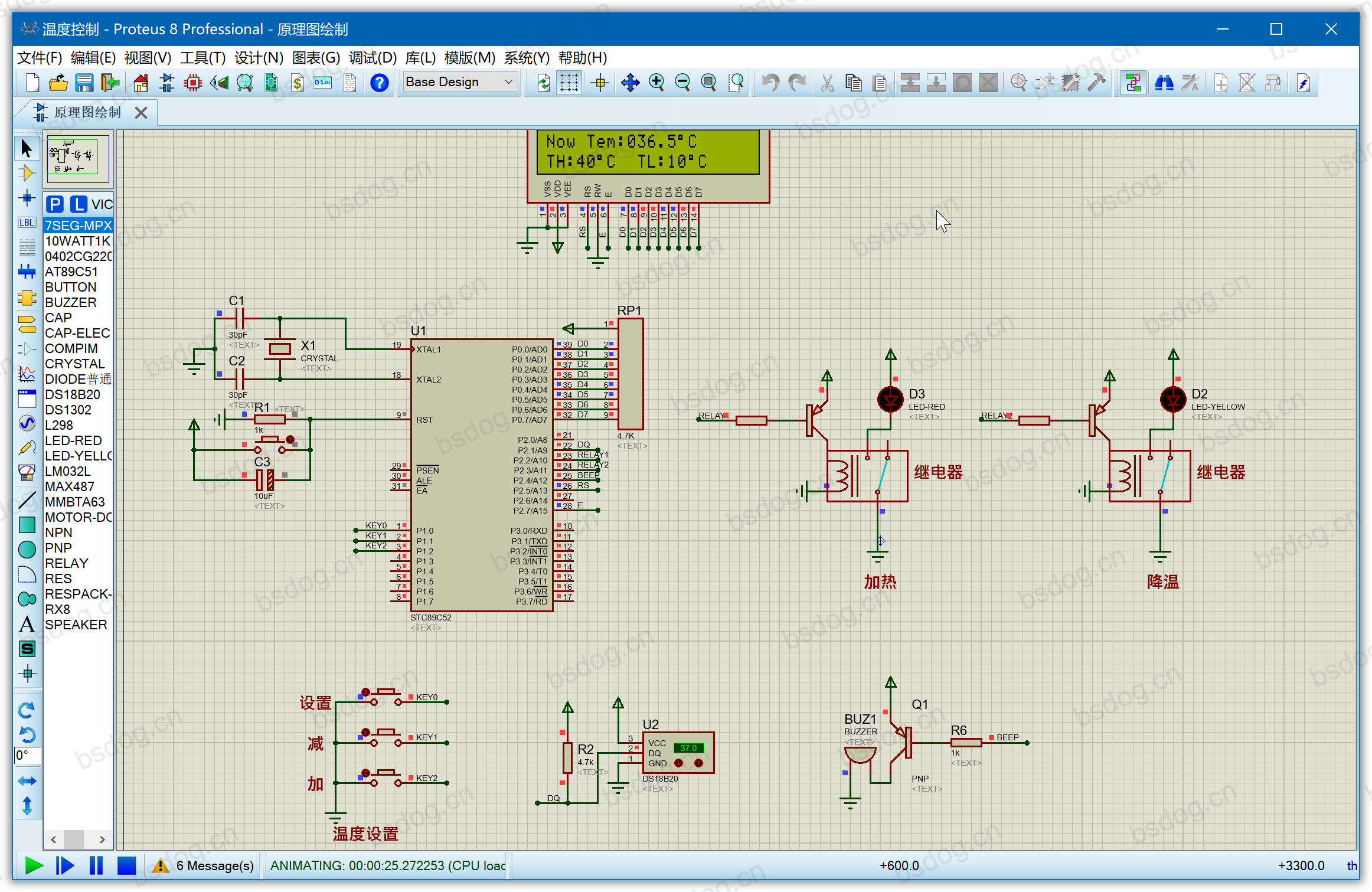
Task: Click the Undo arrow icon
Action: tap(770, 83)
